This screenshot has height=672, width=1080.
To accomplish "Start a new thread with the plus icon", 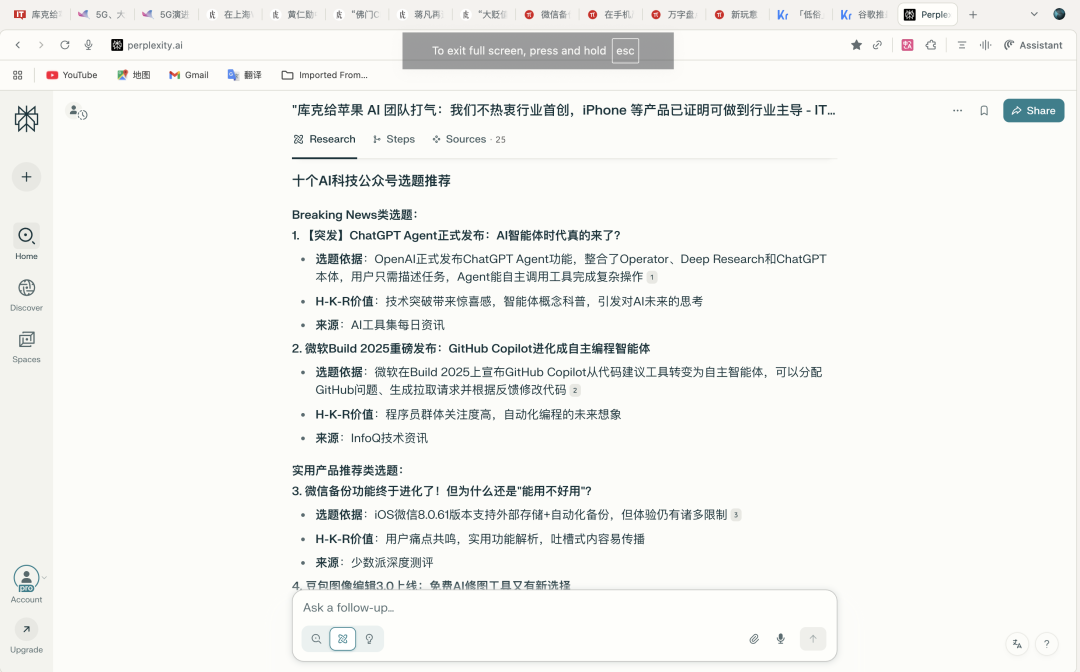I will (26, 177).
